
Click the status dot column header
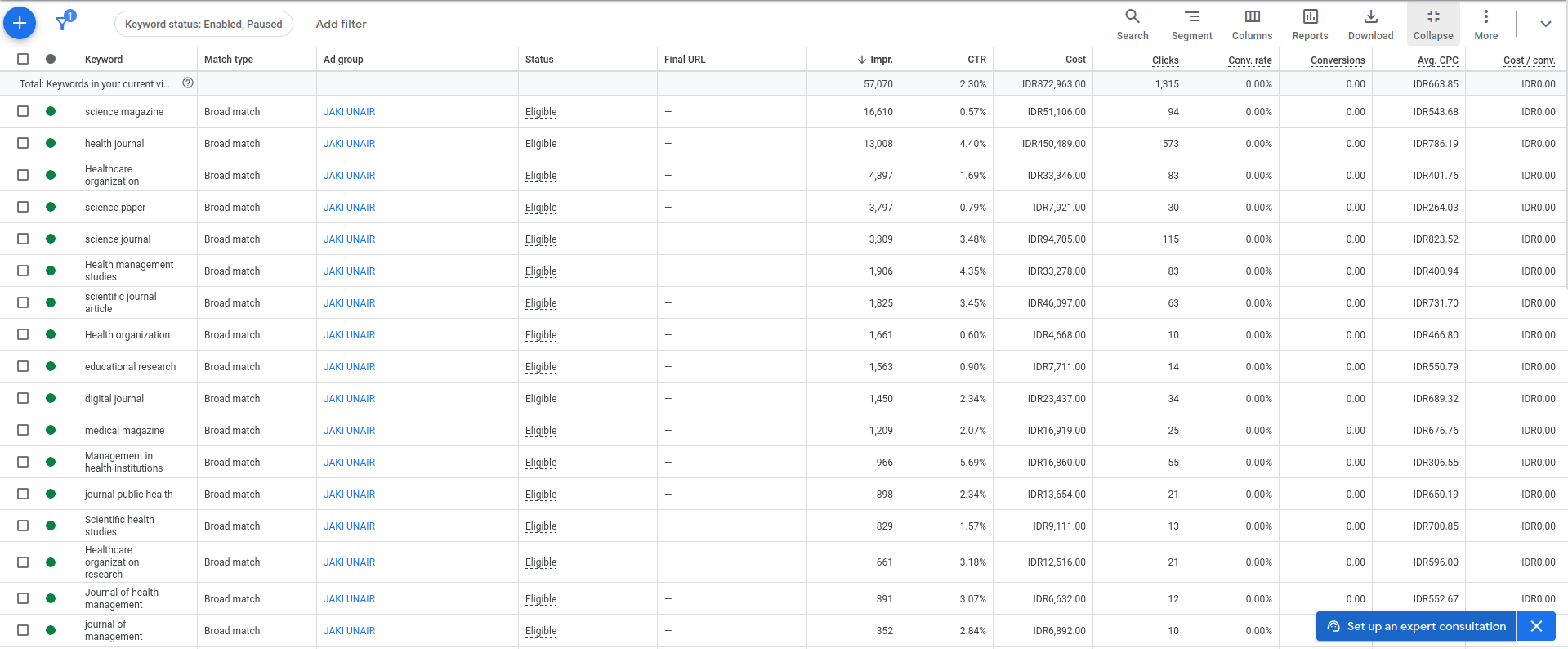coord(51,59)
